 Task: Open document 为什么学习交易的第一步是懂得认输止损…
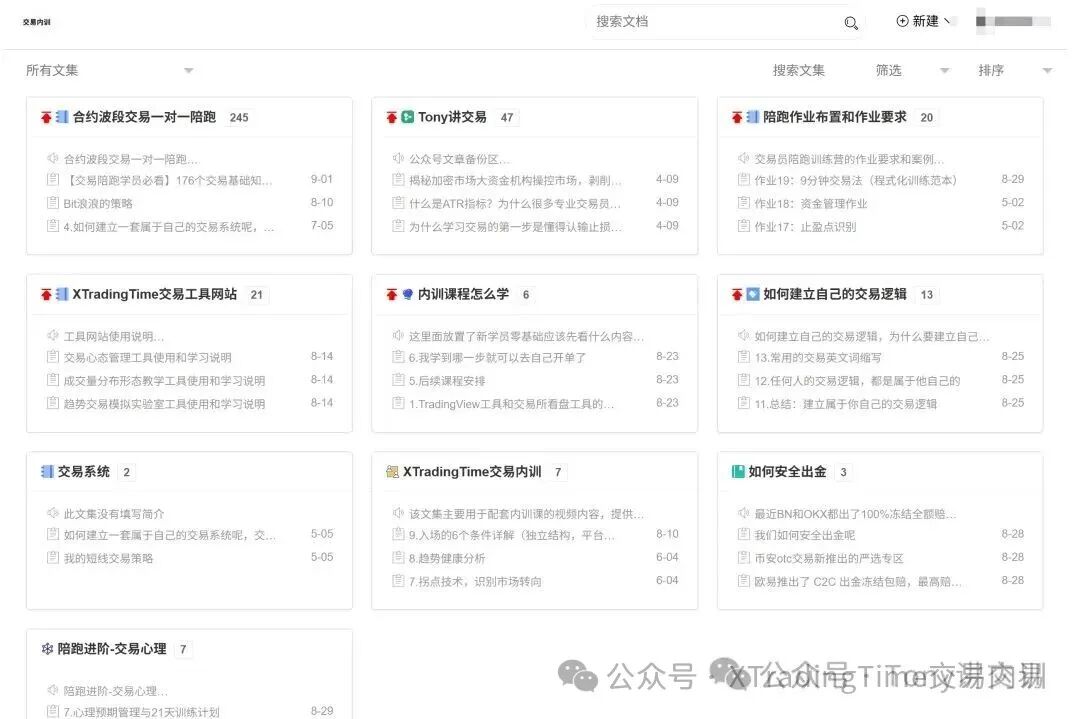515,227
